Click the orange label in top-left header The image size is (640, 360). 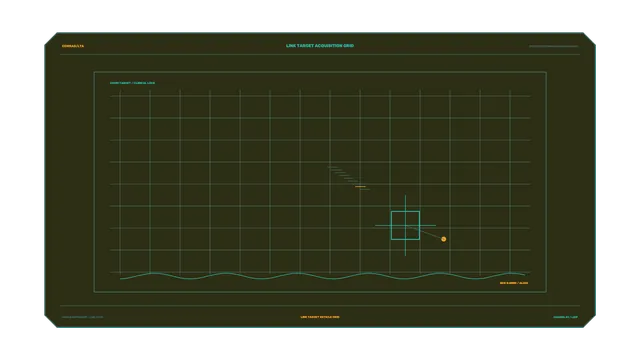(73, 46)
